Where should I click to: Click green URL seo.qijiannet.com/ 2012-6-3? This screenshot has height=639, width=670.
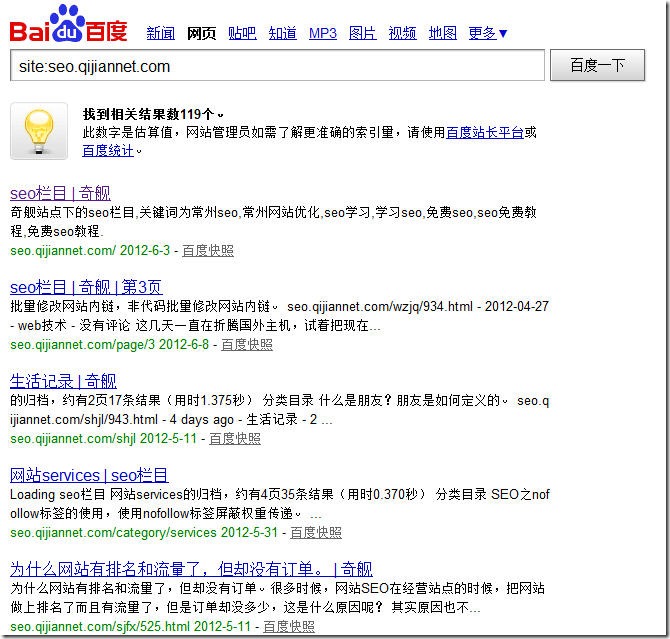(x=90, y=250)
